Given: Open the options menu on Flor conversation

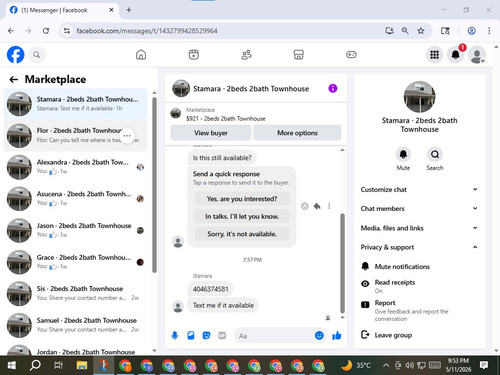Looking at the screenshot, I should pos(127,136).
